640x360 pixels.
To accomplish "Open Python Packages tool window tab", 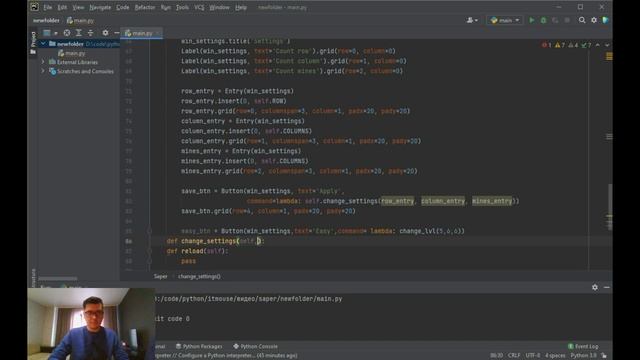I will click(x=199, y=346).
